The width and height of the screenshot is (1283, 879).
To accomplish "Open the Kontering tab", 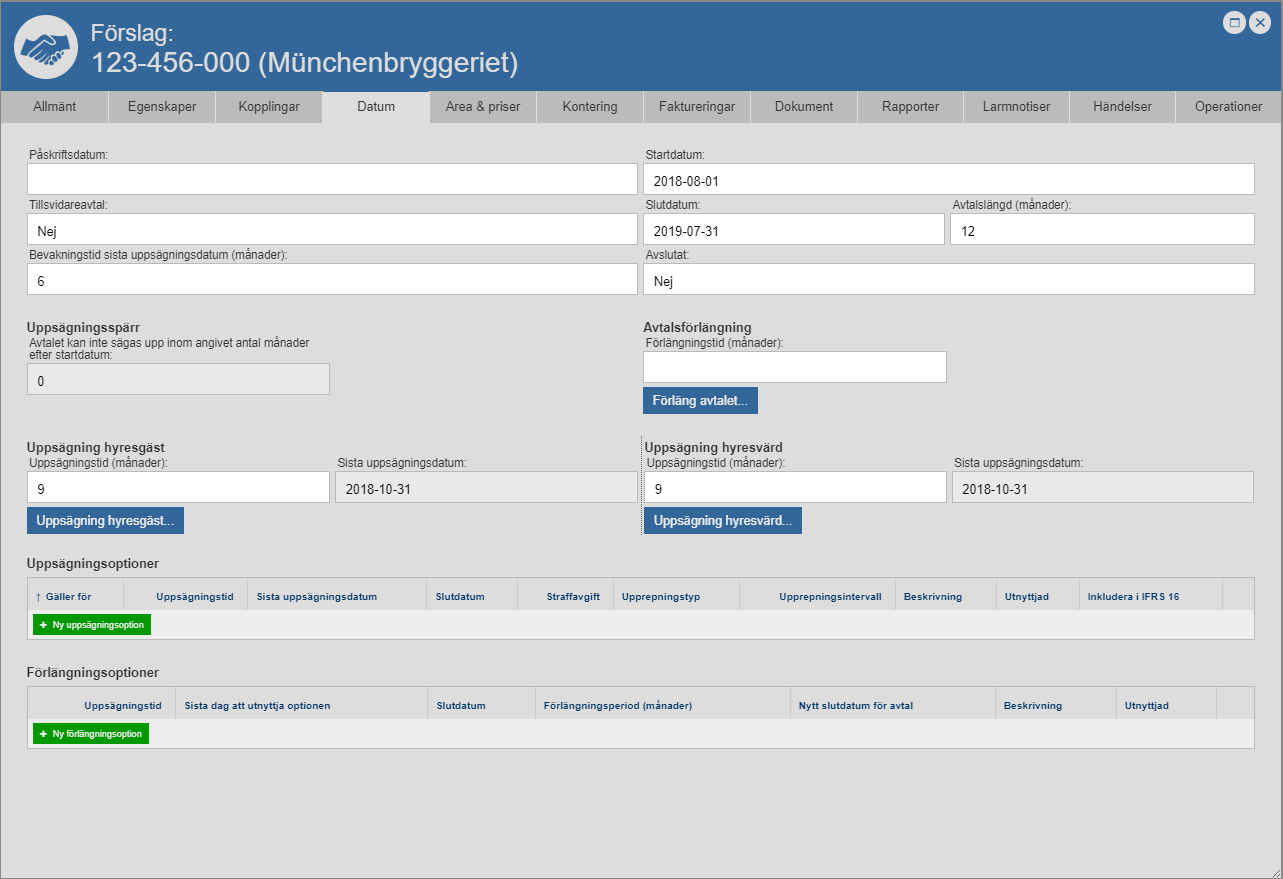I will (590, 107).
